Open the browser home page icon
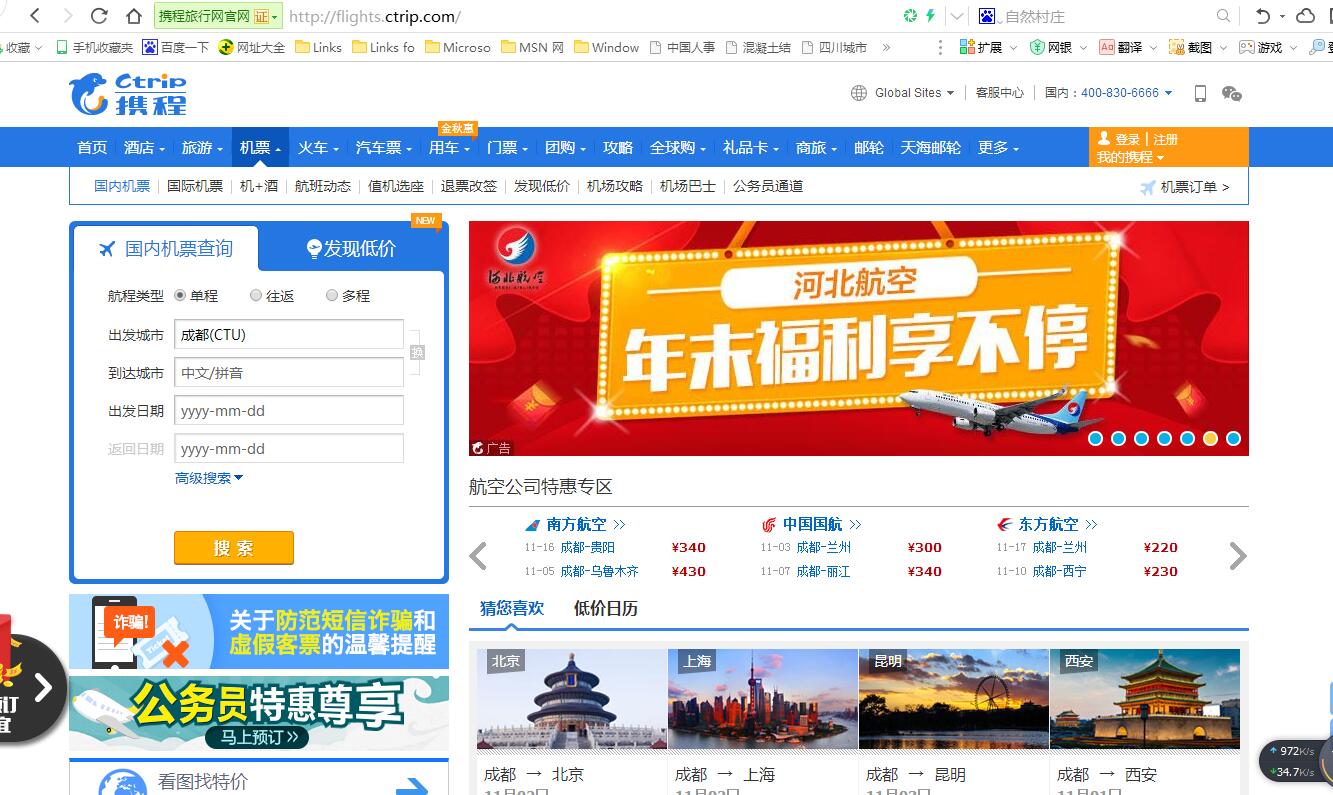Image resolution: width=1333 pixels, height=795 pixels. click(133, 16)
